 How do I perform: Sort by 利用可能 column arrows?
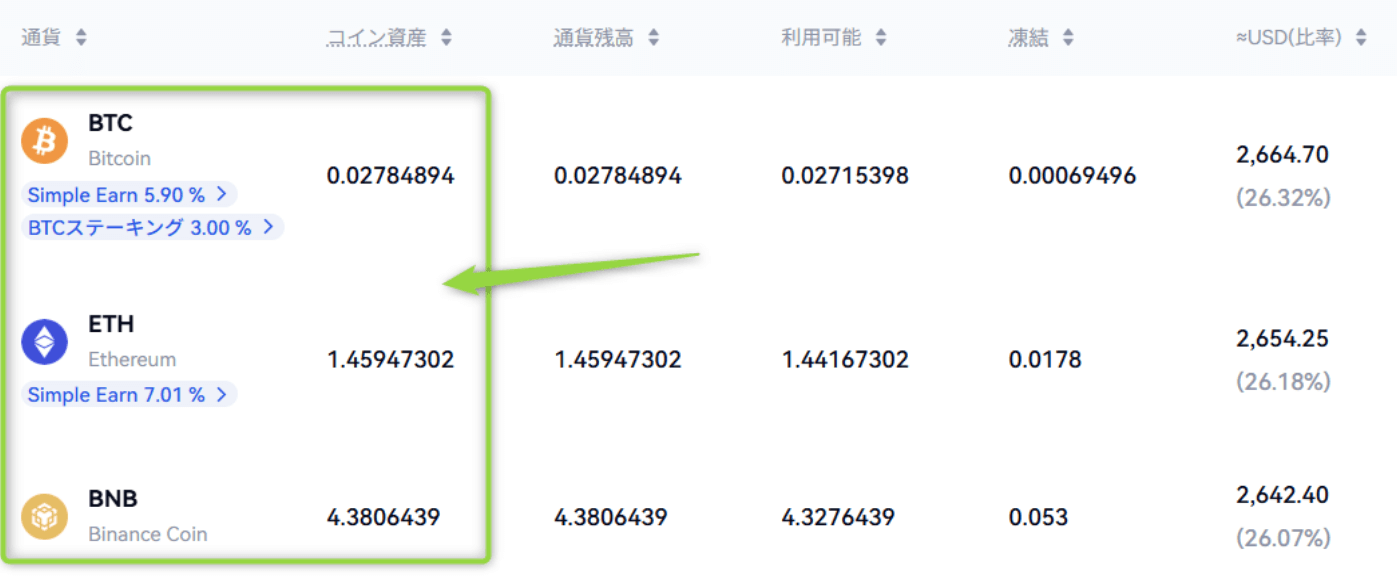881,38
